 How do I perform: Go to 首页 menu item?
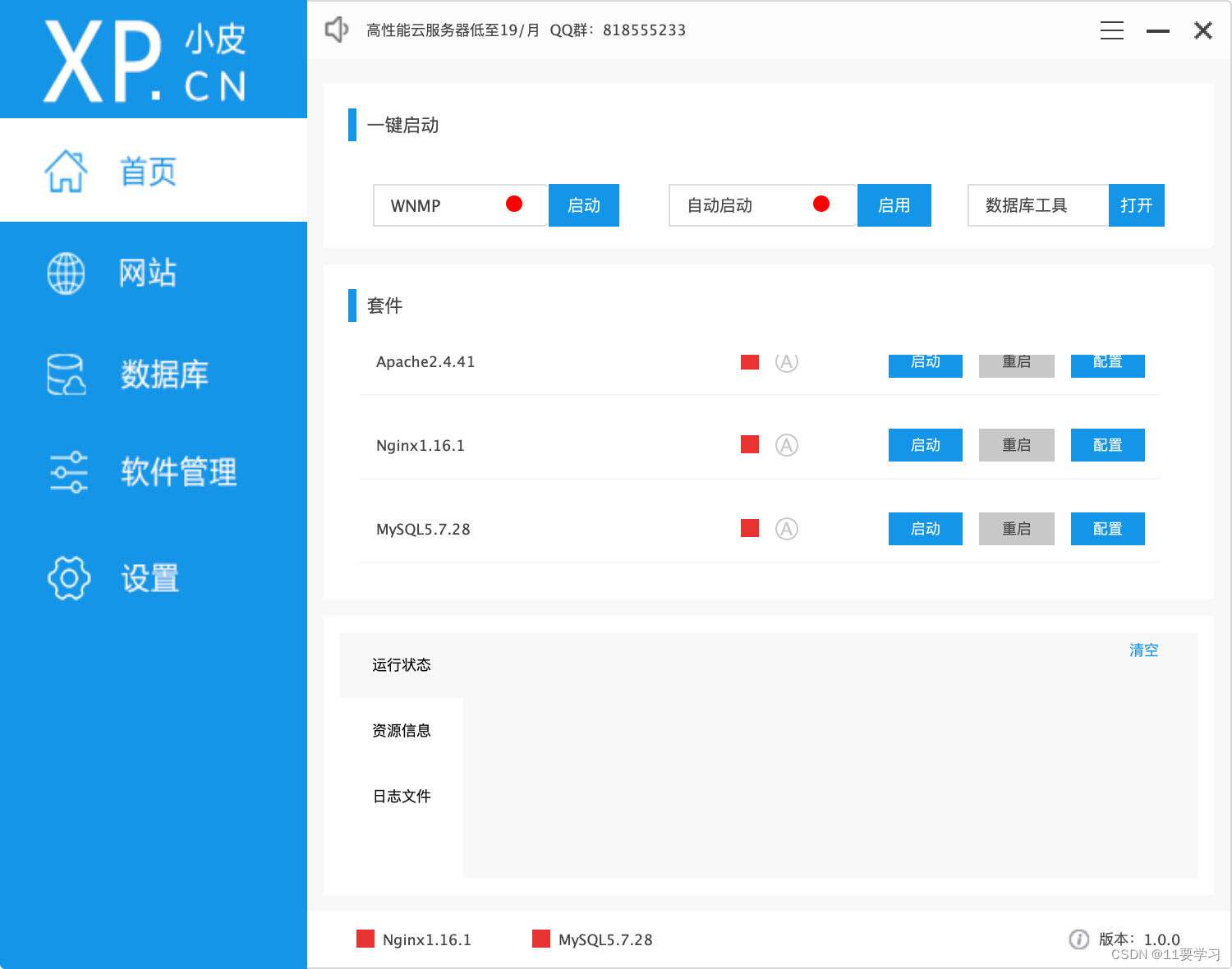point(154,170)
